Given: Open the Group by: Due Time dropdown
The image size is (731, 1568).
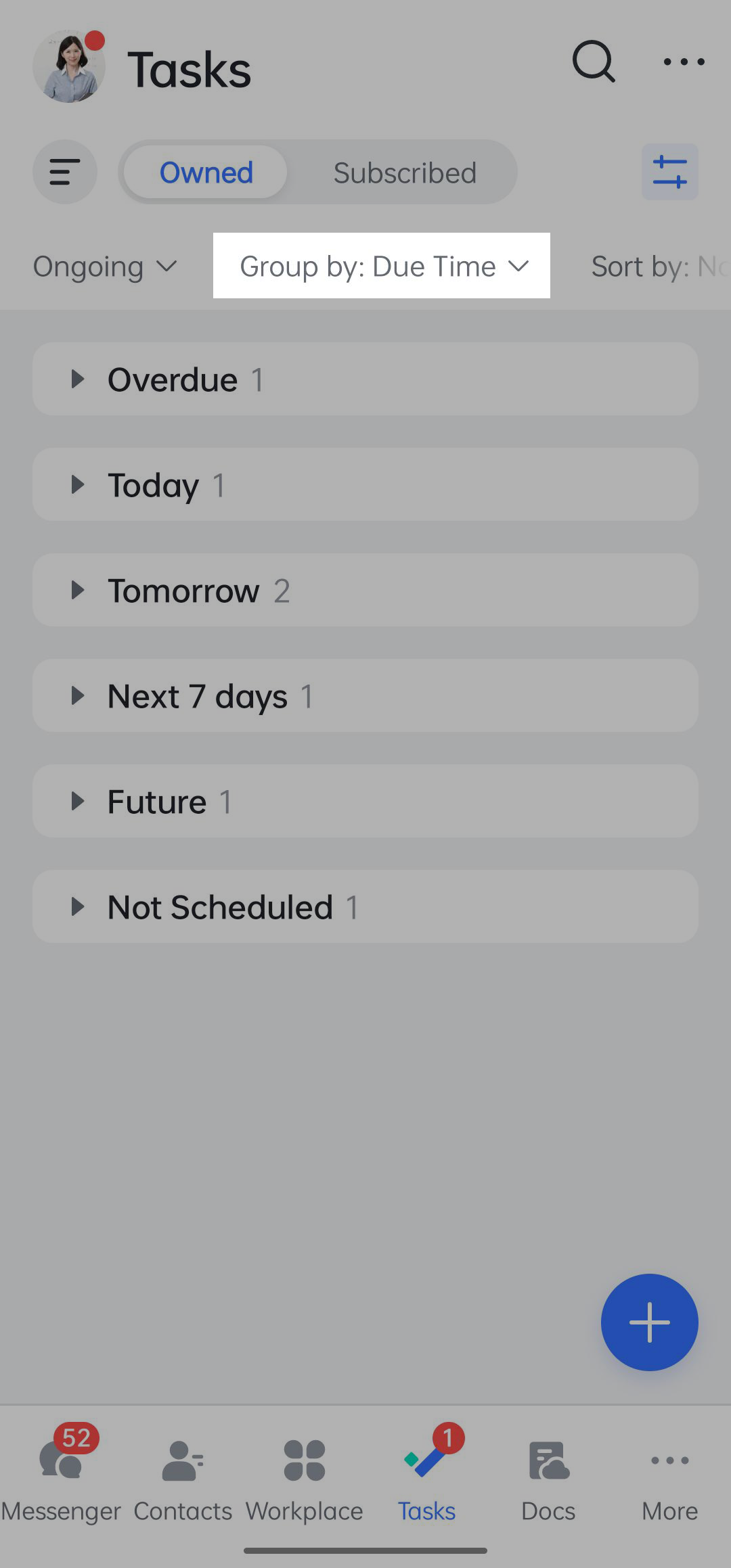Looking at the screenshot, I should 382,267.
